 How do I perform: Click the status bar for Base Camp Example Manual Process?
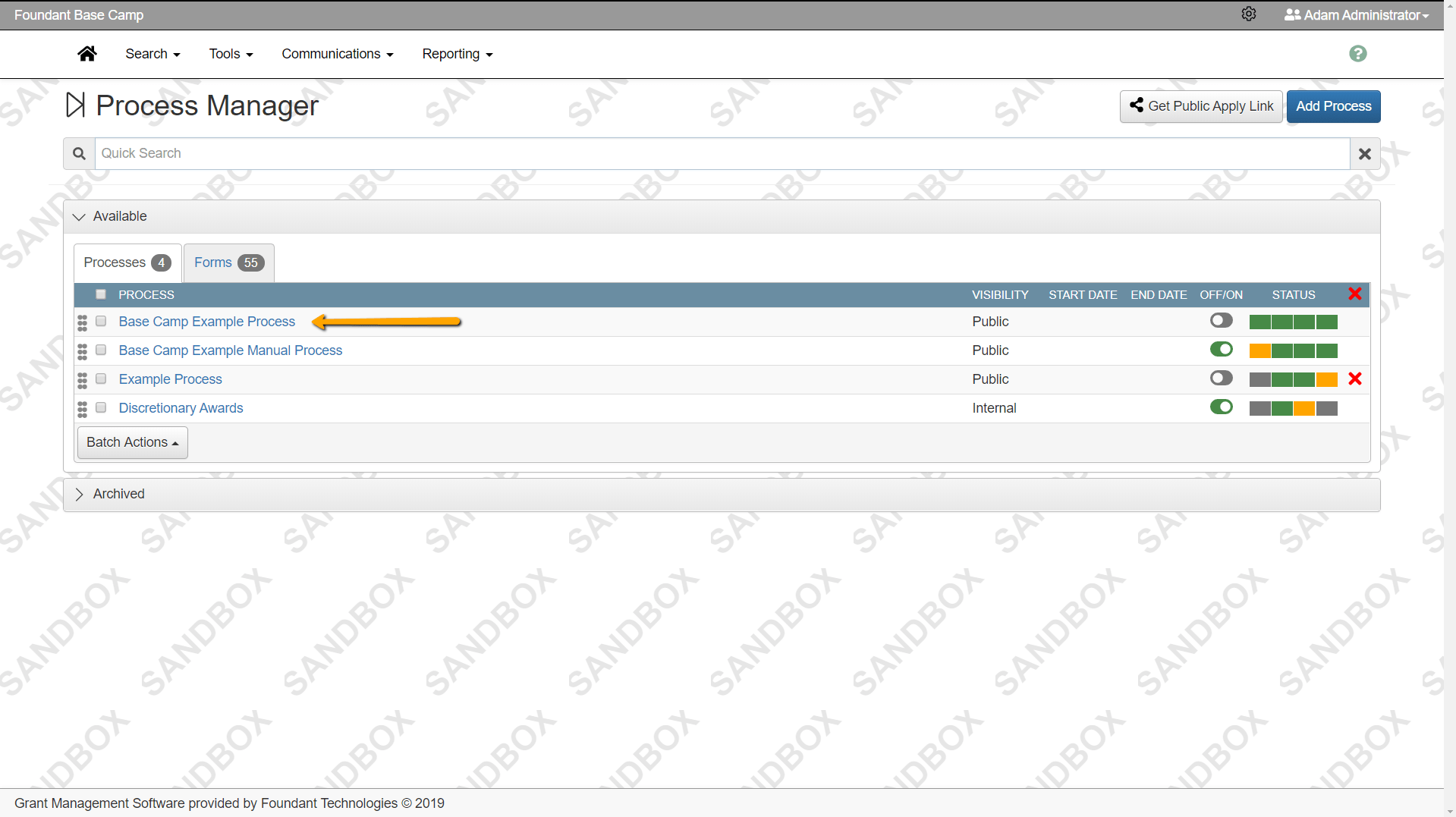(1294, 350)
